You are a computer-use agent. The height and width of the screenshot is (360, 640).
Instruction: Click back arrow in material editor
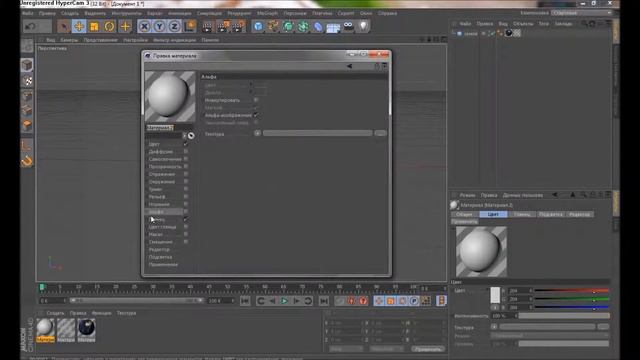(x=349, y=66)
